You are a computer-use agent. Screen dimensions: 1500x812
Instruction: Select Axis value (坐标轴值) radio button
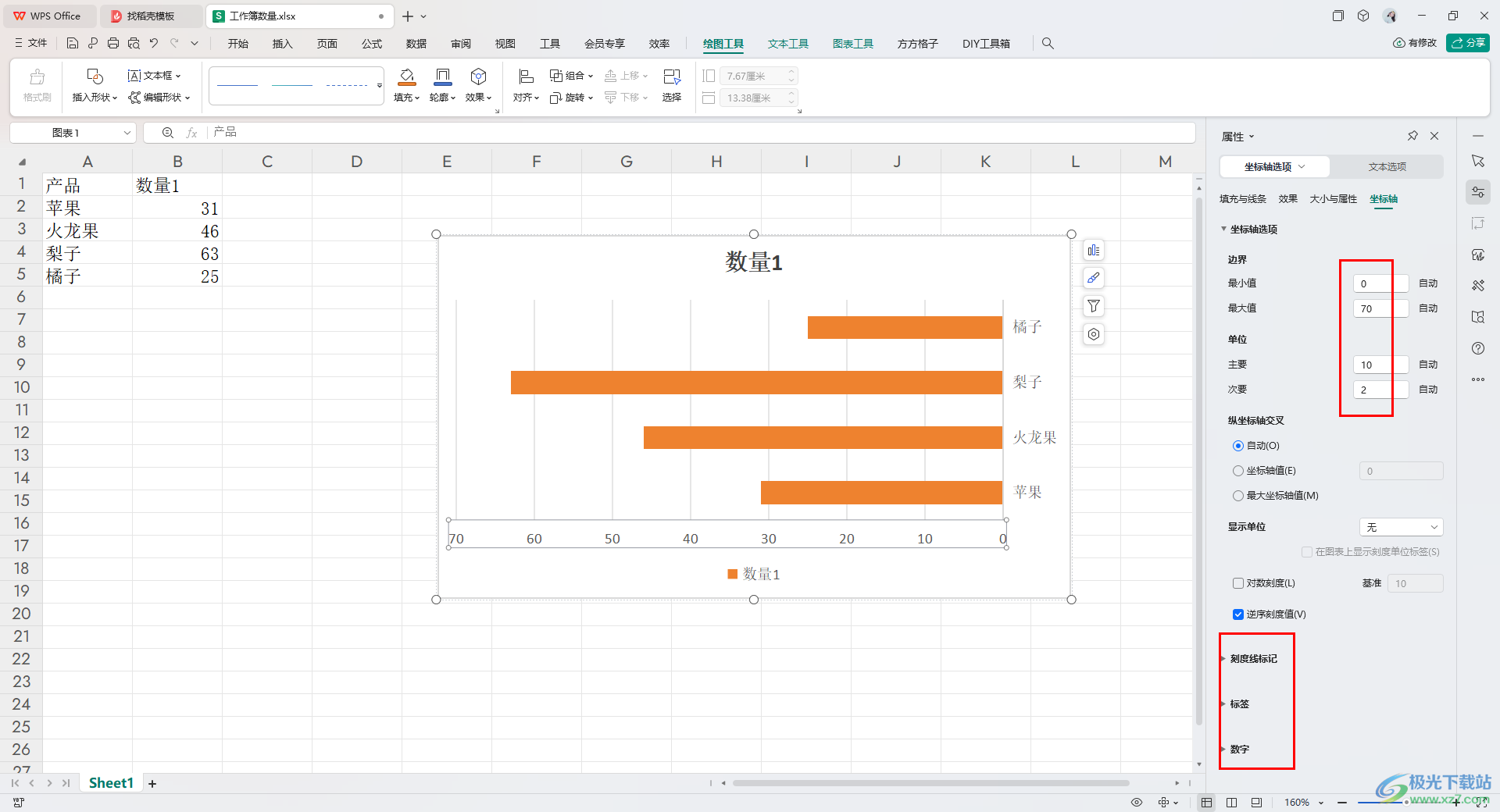click(1237, 471)
